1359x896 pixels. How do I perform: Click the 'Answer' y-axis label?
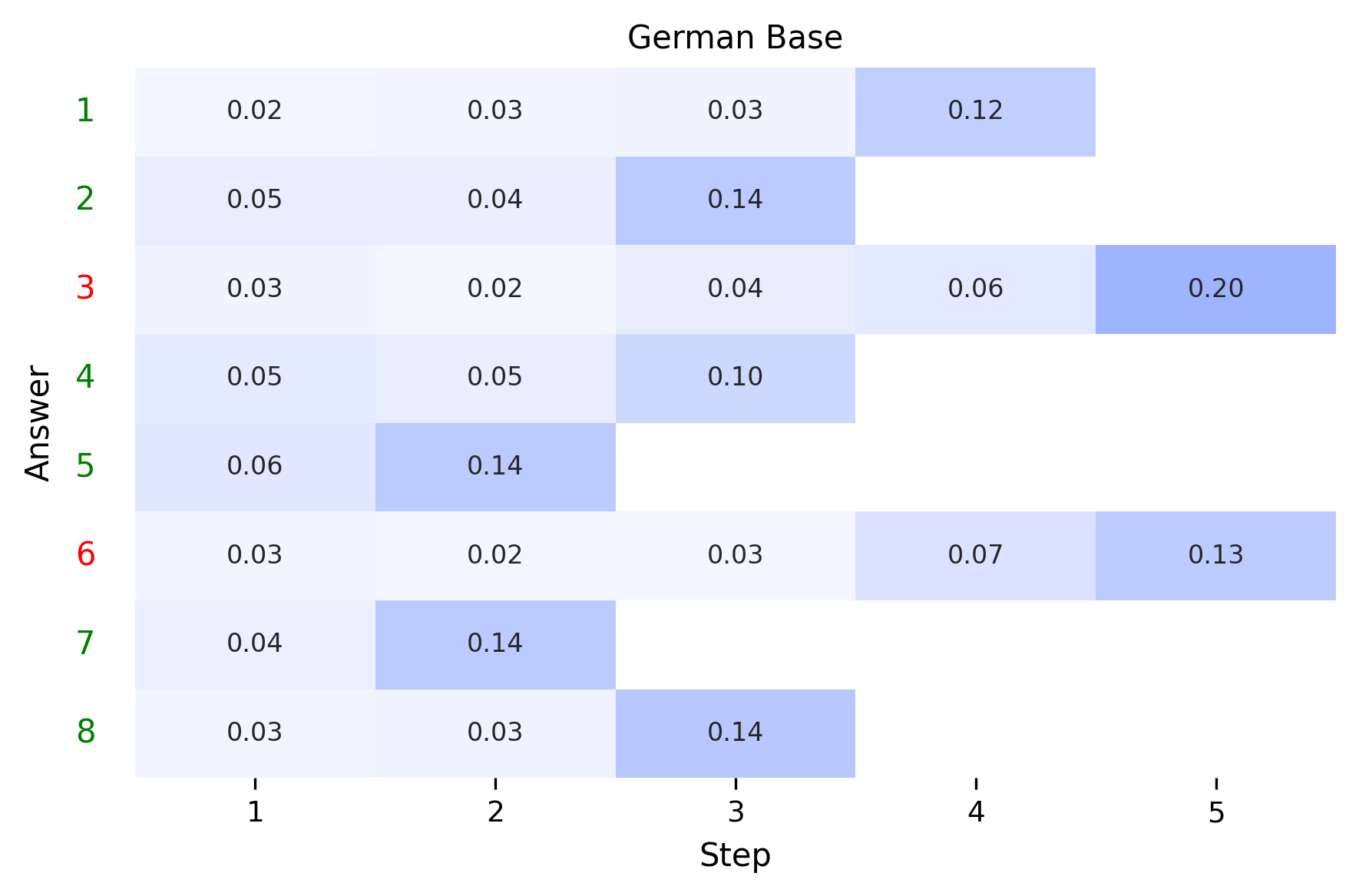click(x=38, y=423)
